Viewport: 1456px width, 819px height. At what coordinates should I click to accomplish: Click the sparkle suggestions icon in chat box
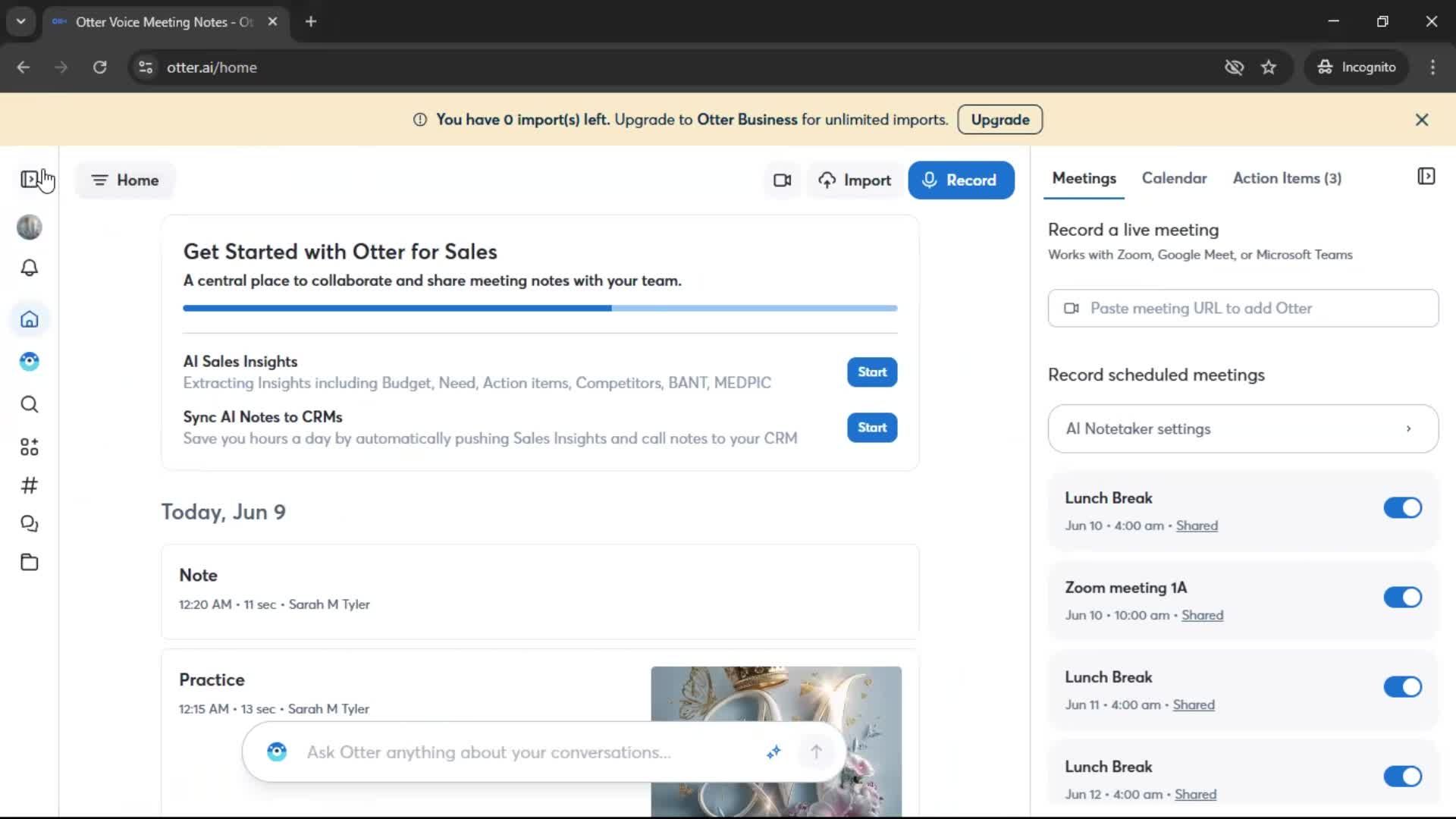pyautogui.click(x=773, y=752)
